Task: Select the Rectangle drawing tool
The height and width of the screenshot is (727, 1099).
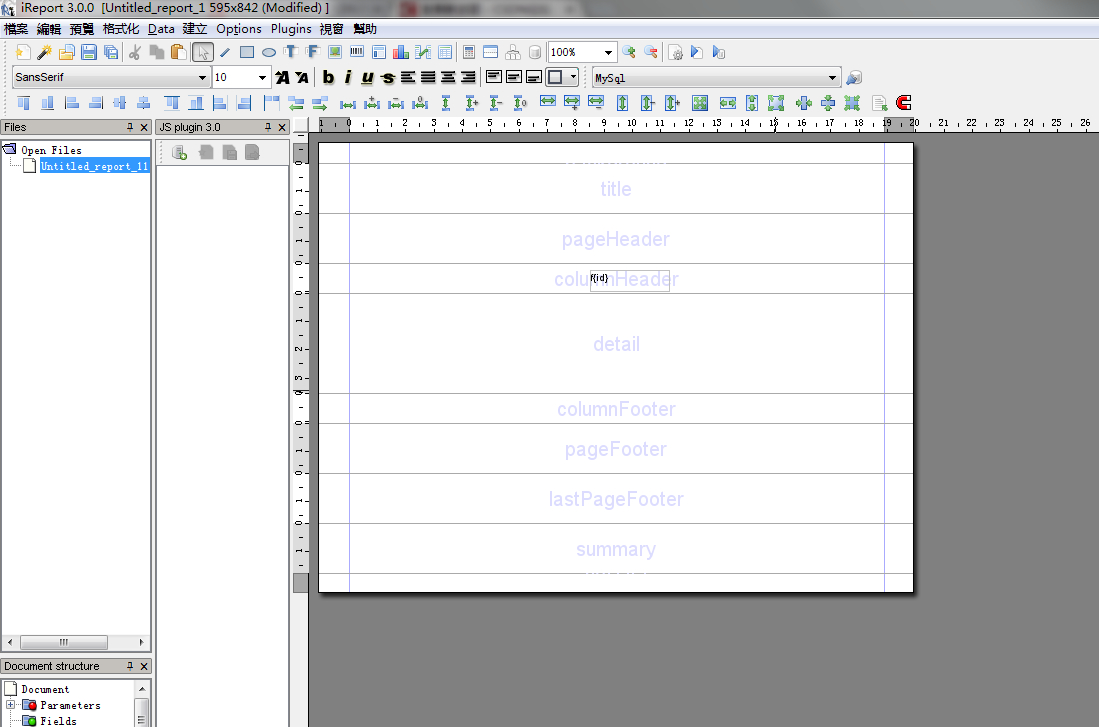Action: tap(247, 52)
